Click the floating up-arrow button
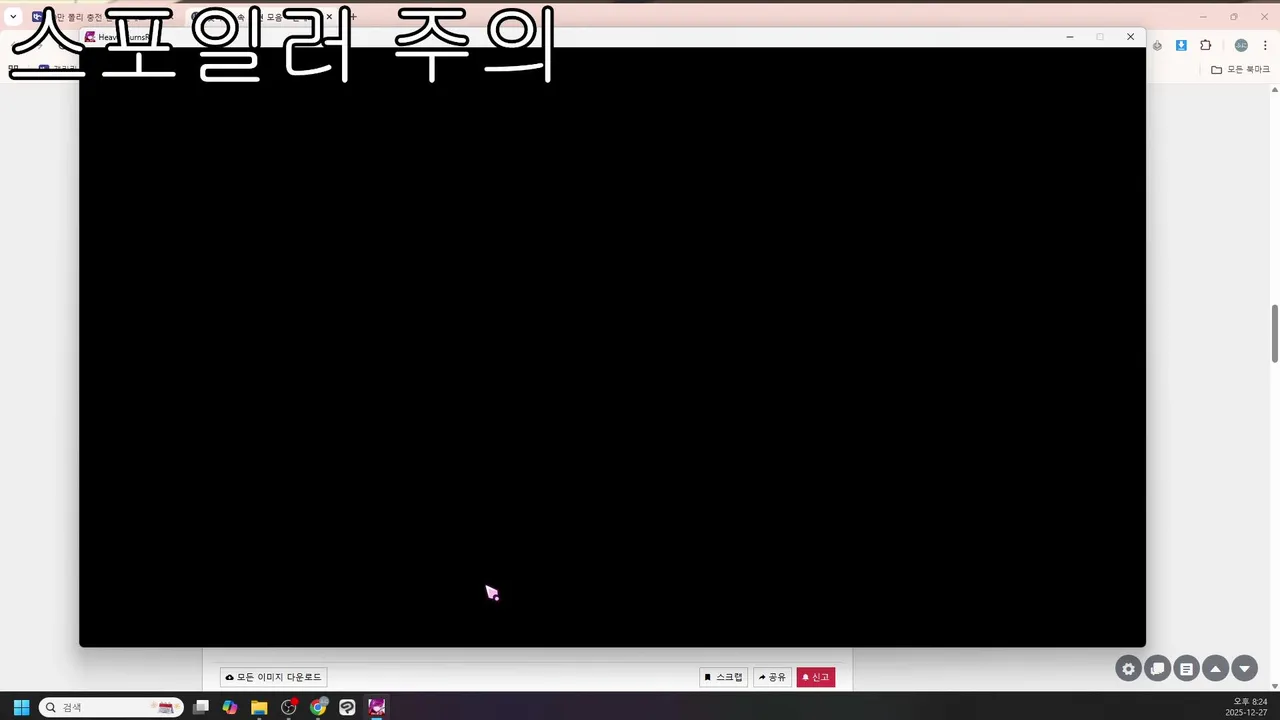This screenshot has height=720, width=1280. coord(1216,669)
